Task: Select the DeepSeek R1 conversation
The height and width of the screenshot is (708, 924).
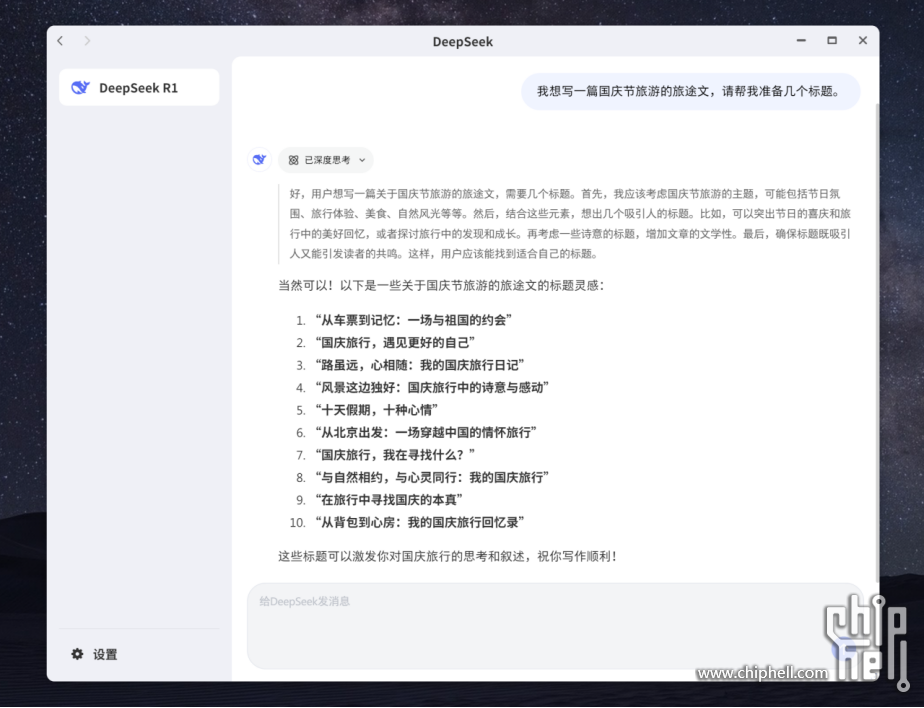Action: [139, 88]
